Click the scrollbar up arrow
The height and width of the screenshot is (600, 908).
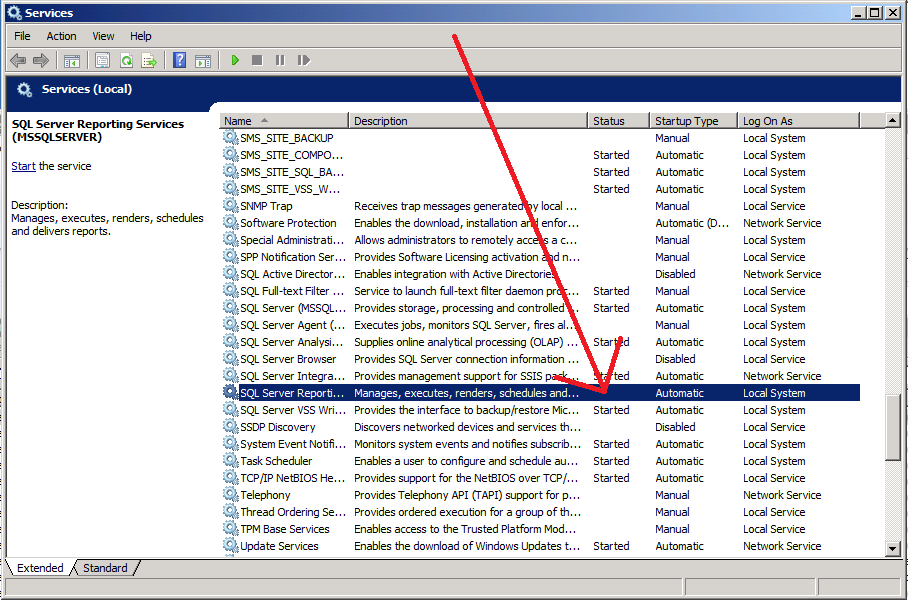(892, 120)
